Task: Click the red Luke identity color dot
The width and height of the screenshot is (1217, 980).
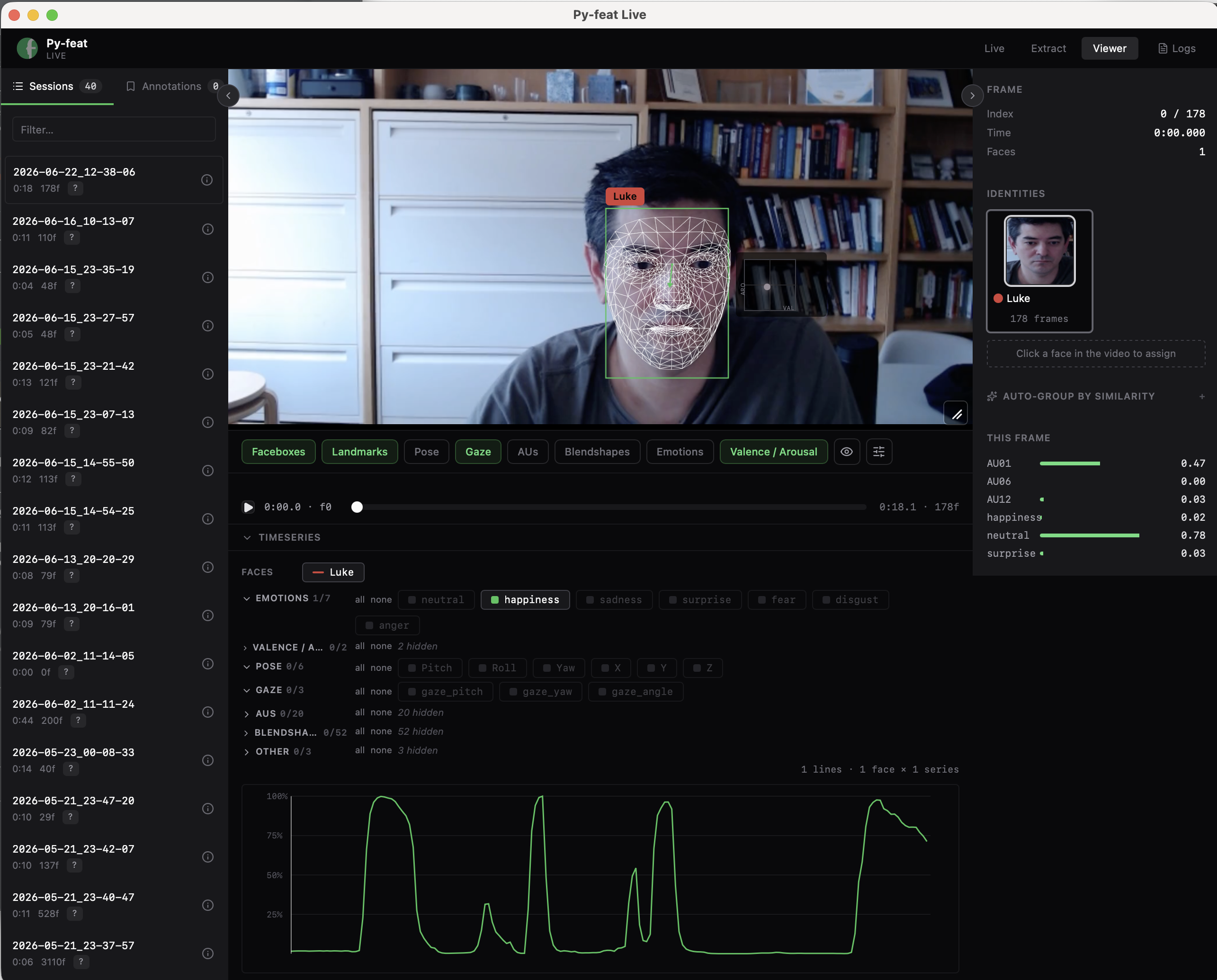Action: click(x=998, y=299)
